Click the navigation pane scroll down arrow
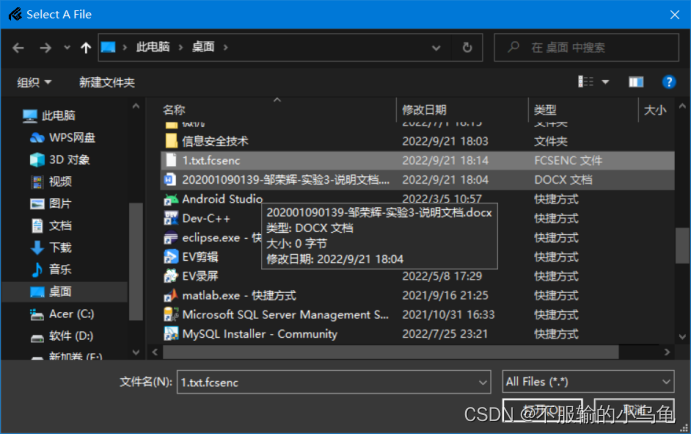Viewport: 692px width, 434px height. coord(136,352)
